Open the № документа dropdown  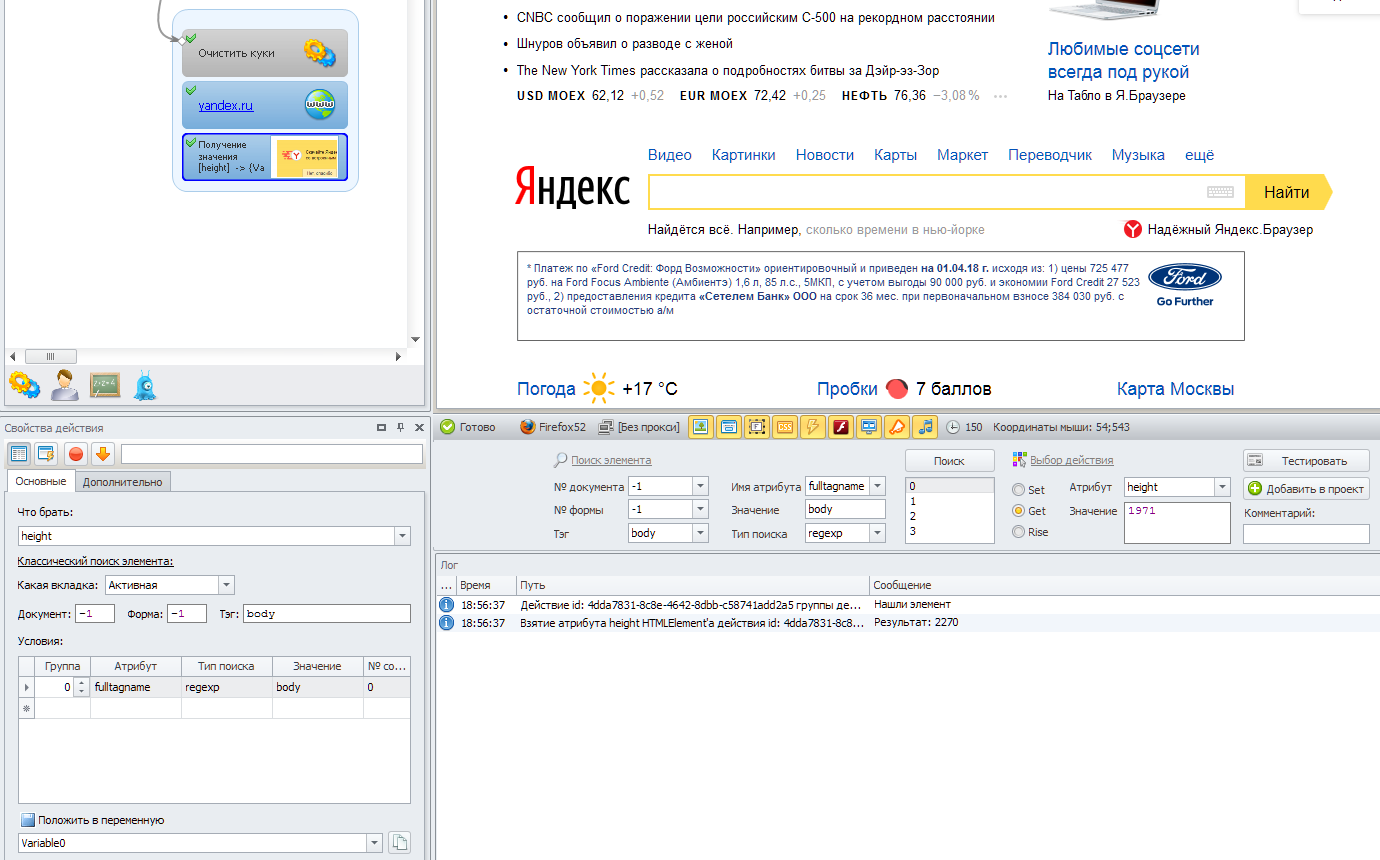point(700,486)
